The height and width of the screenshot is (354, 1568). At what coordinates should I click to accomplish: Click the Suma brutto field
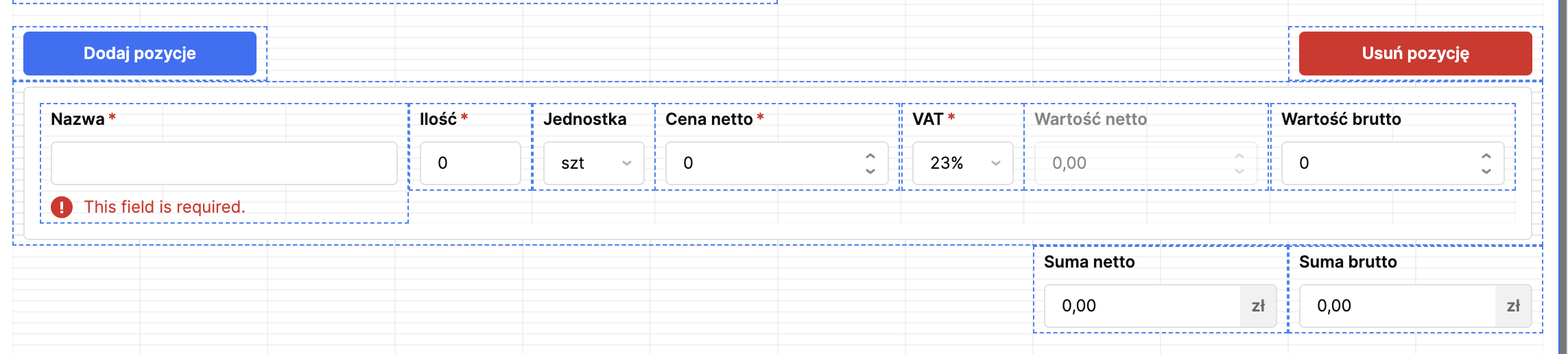tap(1397, 306)
